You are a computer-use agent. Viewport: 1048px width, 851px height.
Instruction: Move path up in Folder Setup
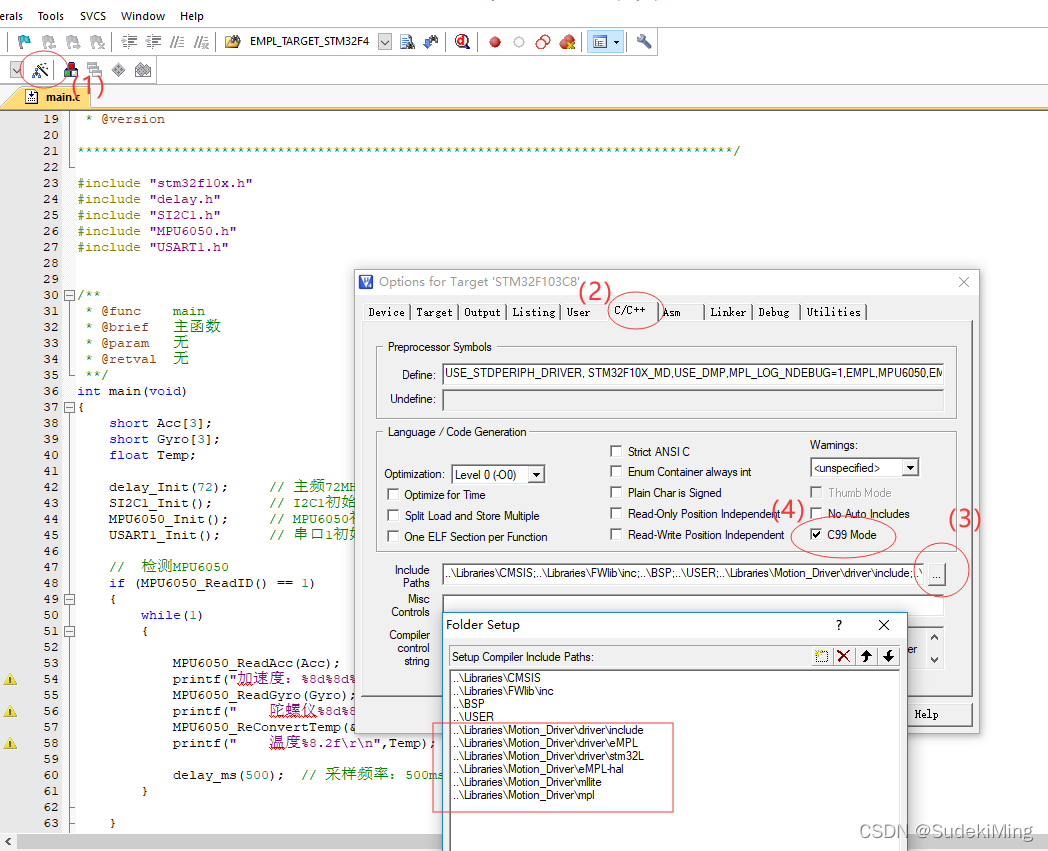[866, 656]
